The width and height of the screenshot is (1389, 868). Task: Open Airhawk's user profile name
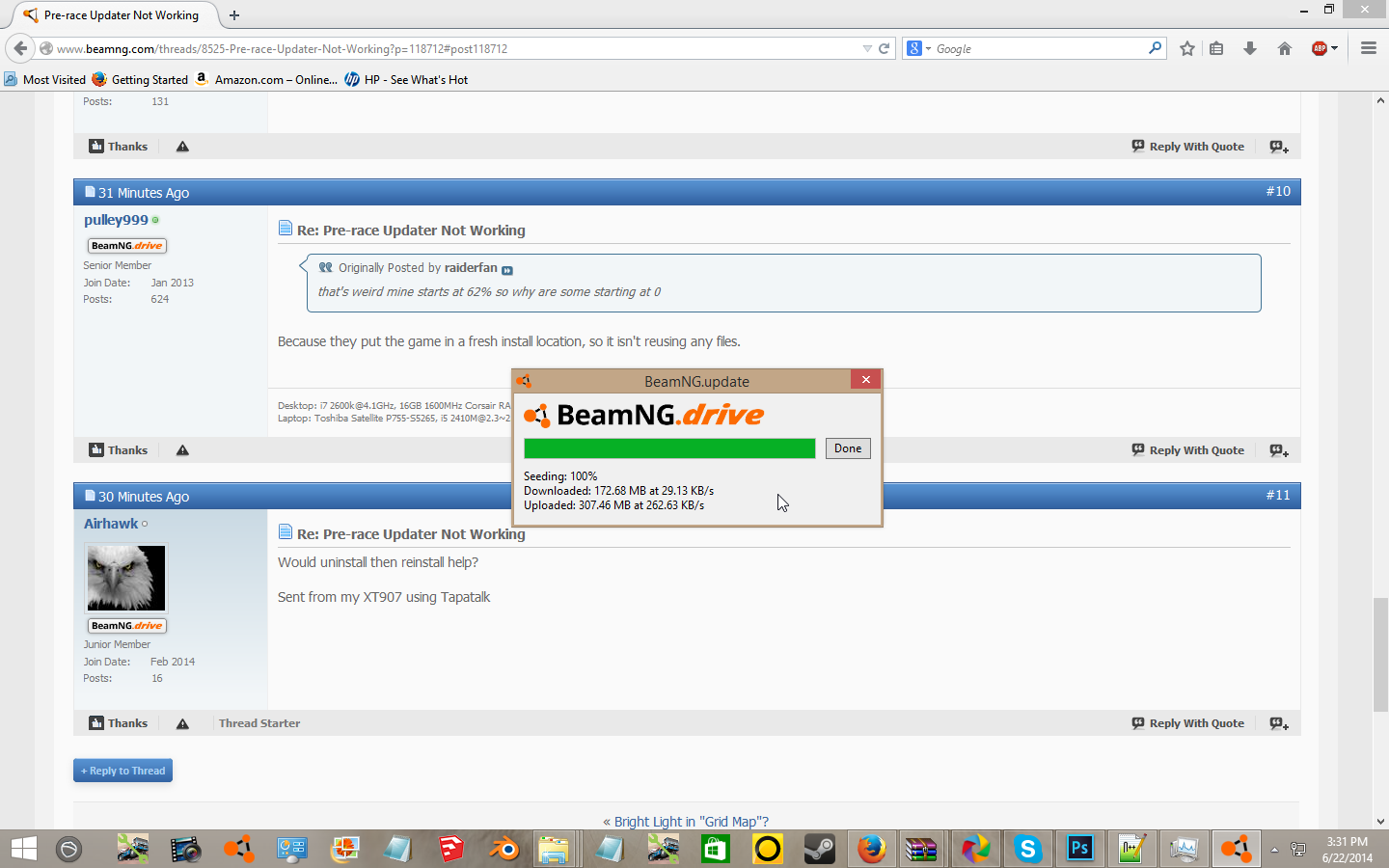coord(111,524)
